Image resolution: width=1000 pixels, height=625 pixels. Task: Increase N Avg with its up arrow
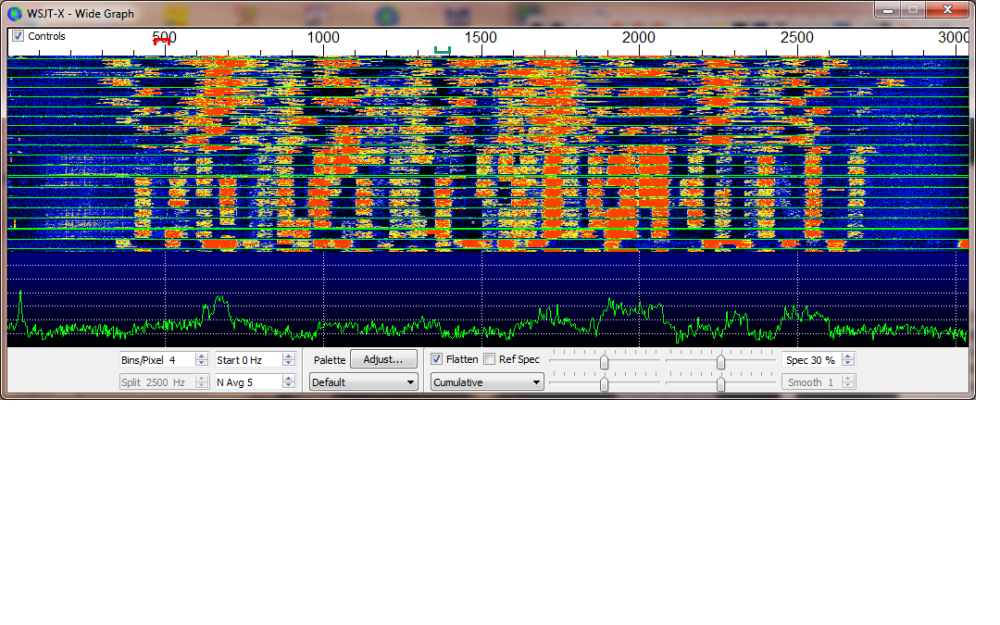(x=288, y=379)
